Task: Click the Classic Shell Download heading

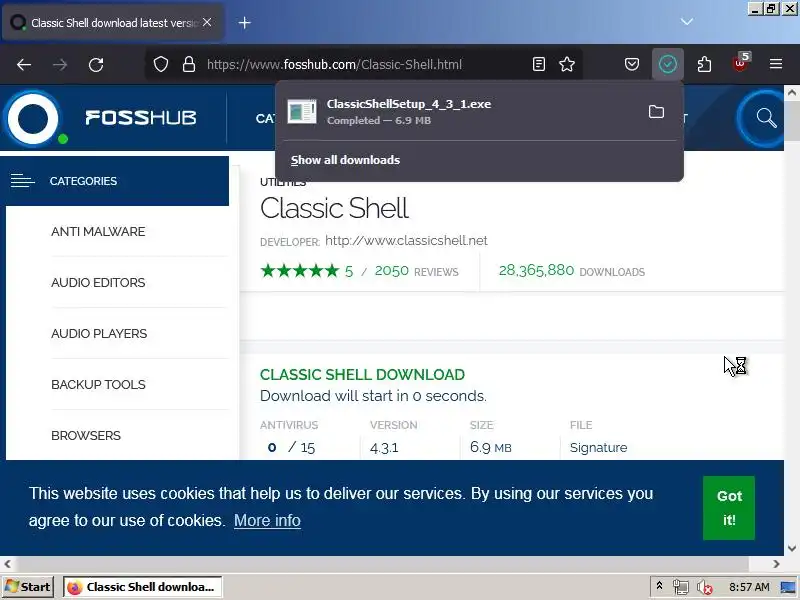Action: pyautogui.click(x=362, y=374)
